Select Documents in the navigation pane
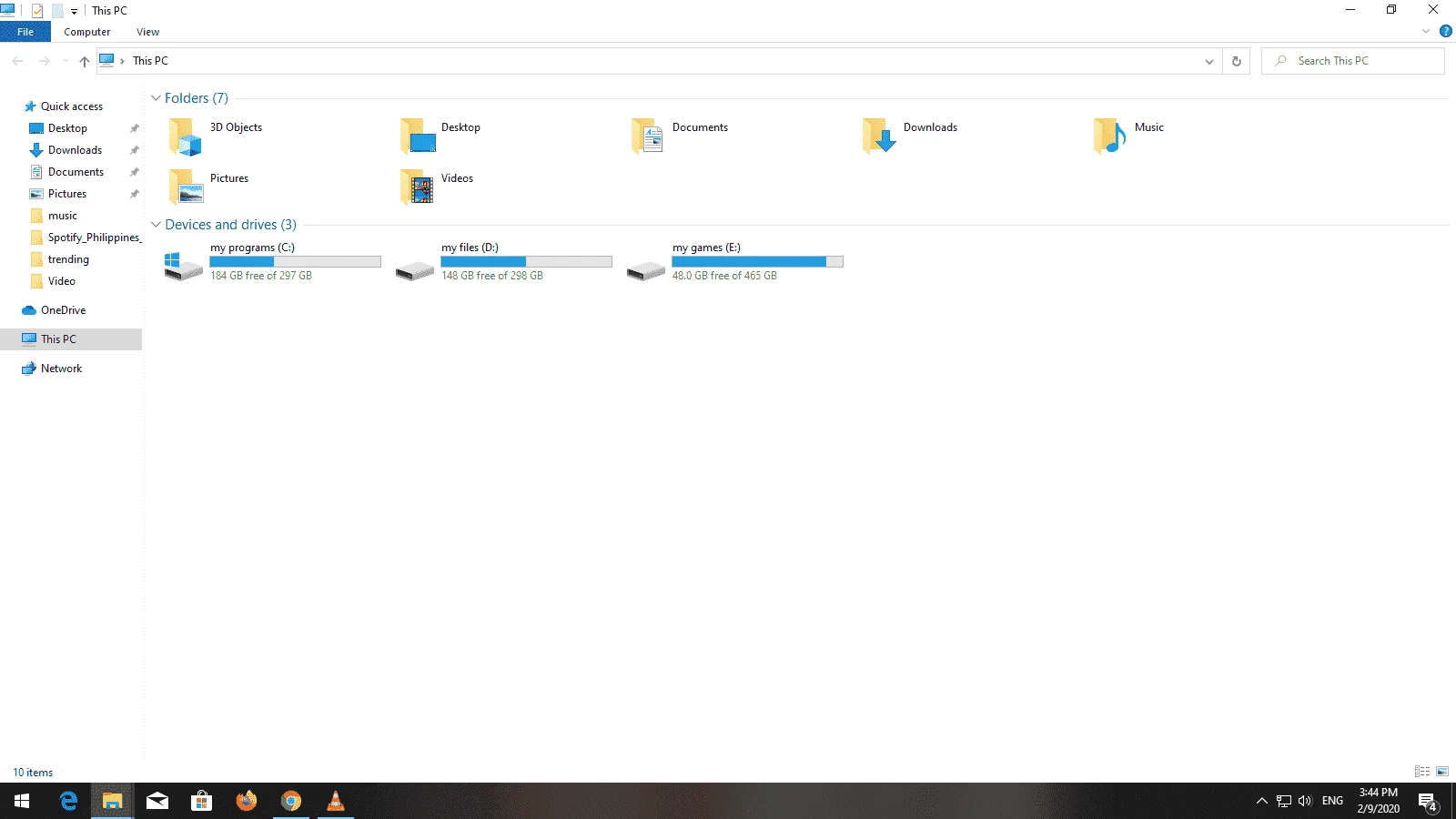The height and width of the screenshot is (819, 1456). point(76,172)
